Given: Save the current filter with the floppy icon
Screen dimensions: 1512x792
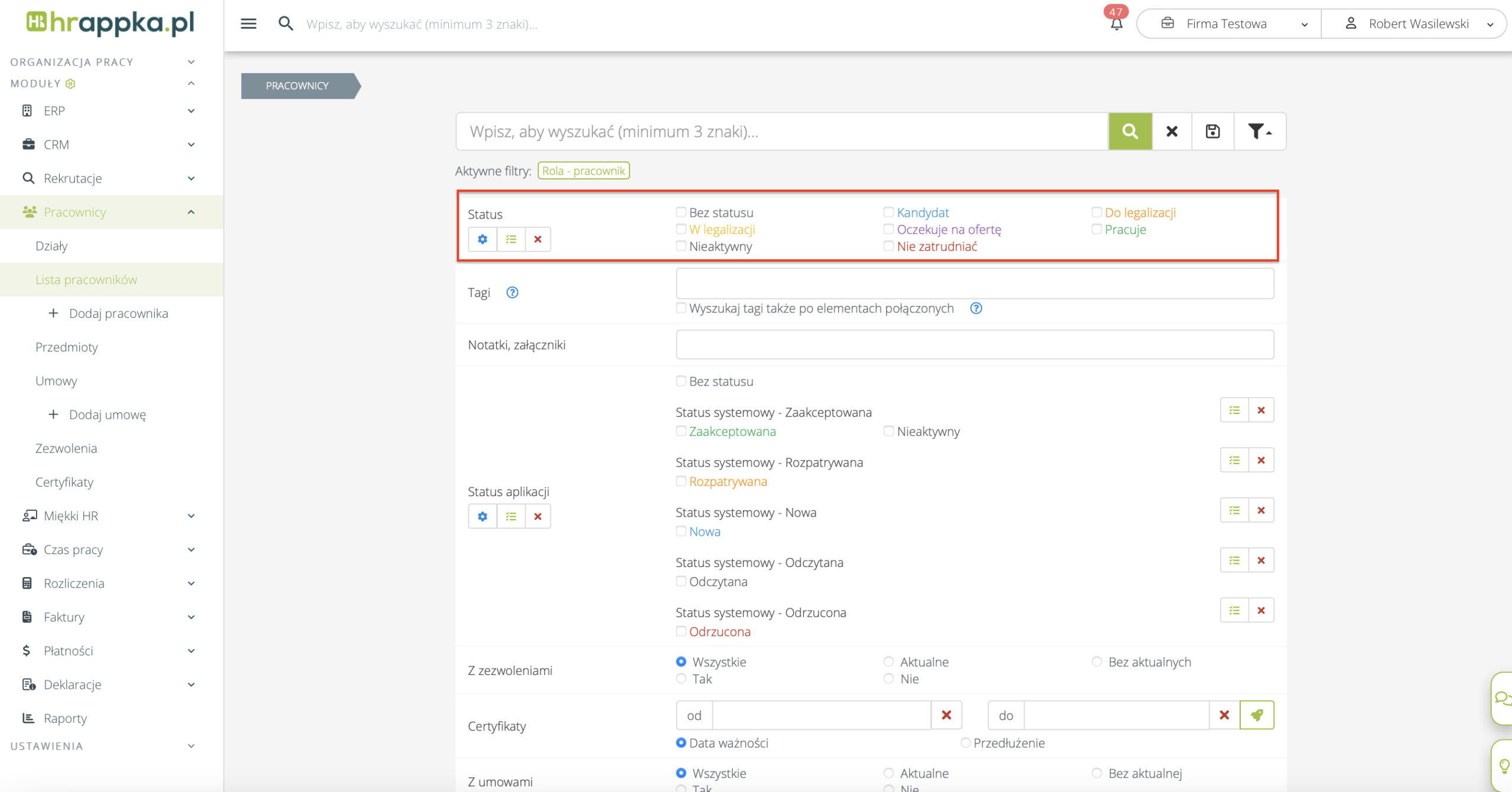Looking at the screenshot, I should [x=1213, y=131].
